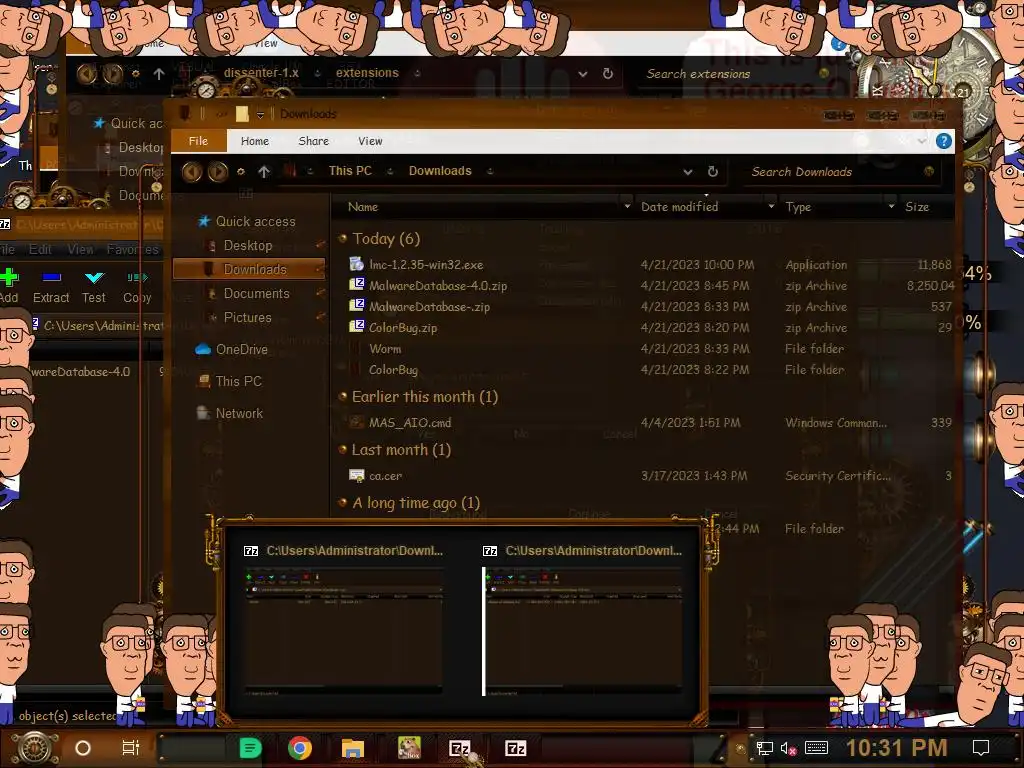Open This PC in navigation pane
The width and height of the screenshot is (1024, 768).
(238, 381)
